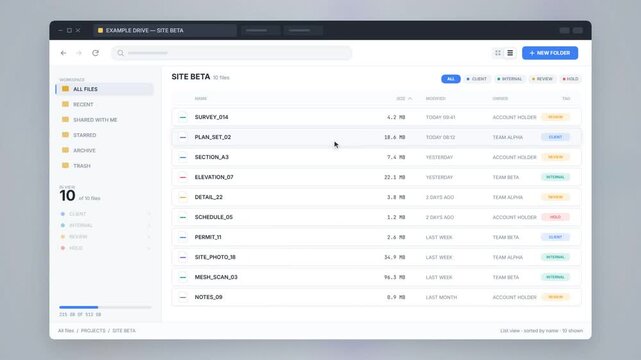Click the MESH_SCAN_03 file icon

point(183,277)
